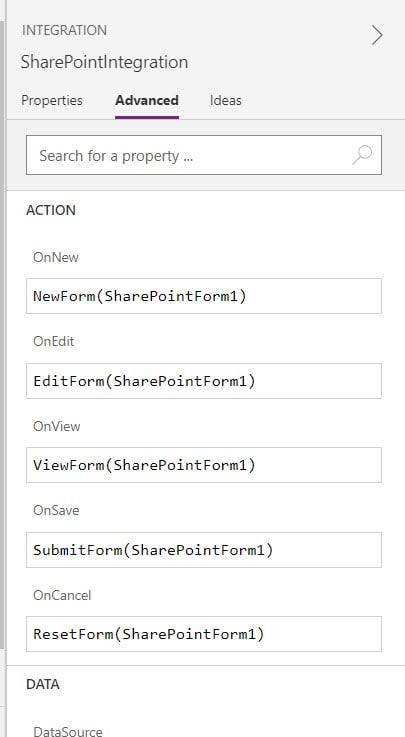405x737 pixels.
Task: Edit the OnEdit formula EditForm(SharePointForm1)
Action: pos(204,381)
